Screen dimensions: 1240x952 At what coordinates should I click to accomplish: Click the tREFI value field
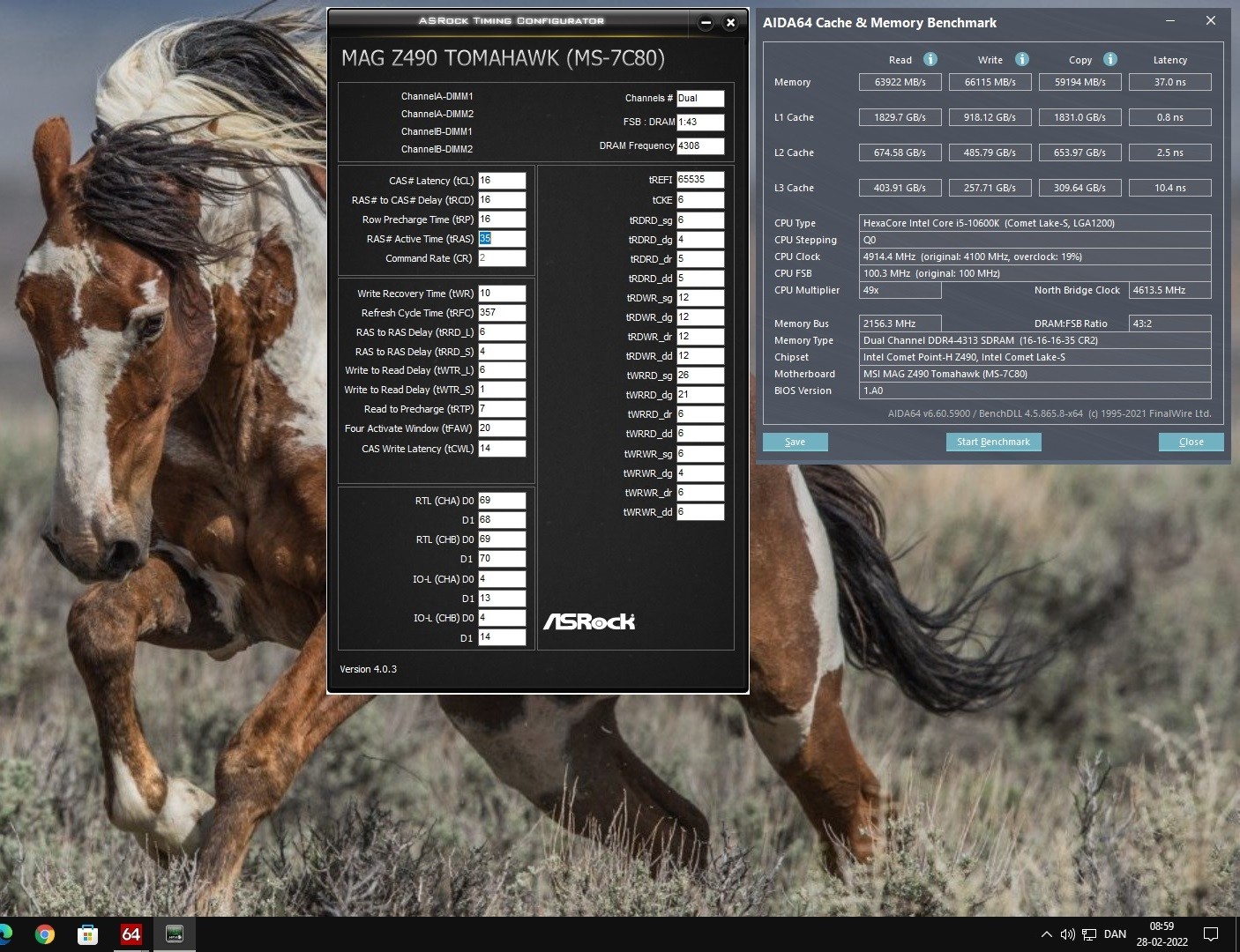tap(700, 180)
